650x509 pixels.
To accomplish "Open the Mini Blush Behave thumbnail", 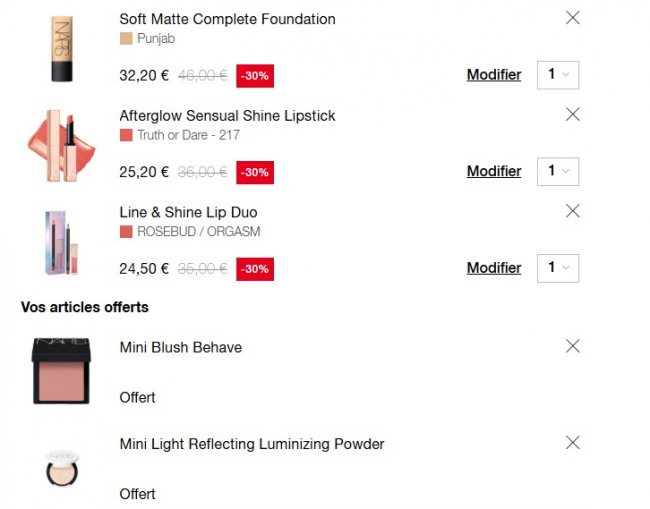I will click(61, 371).
